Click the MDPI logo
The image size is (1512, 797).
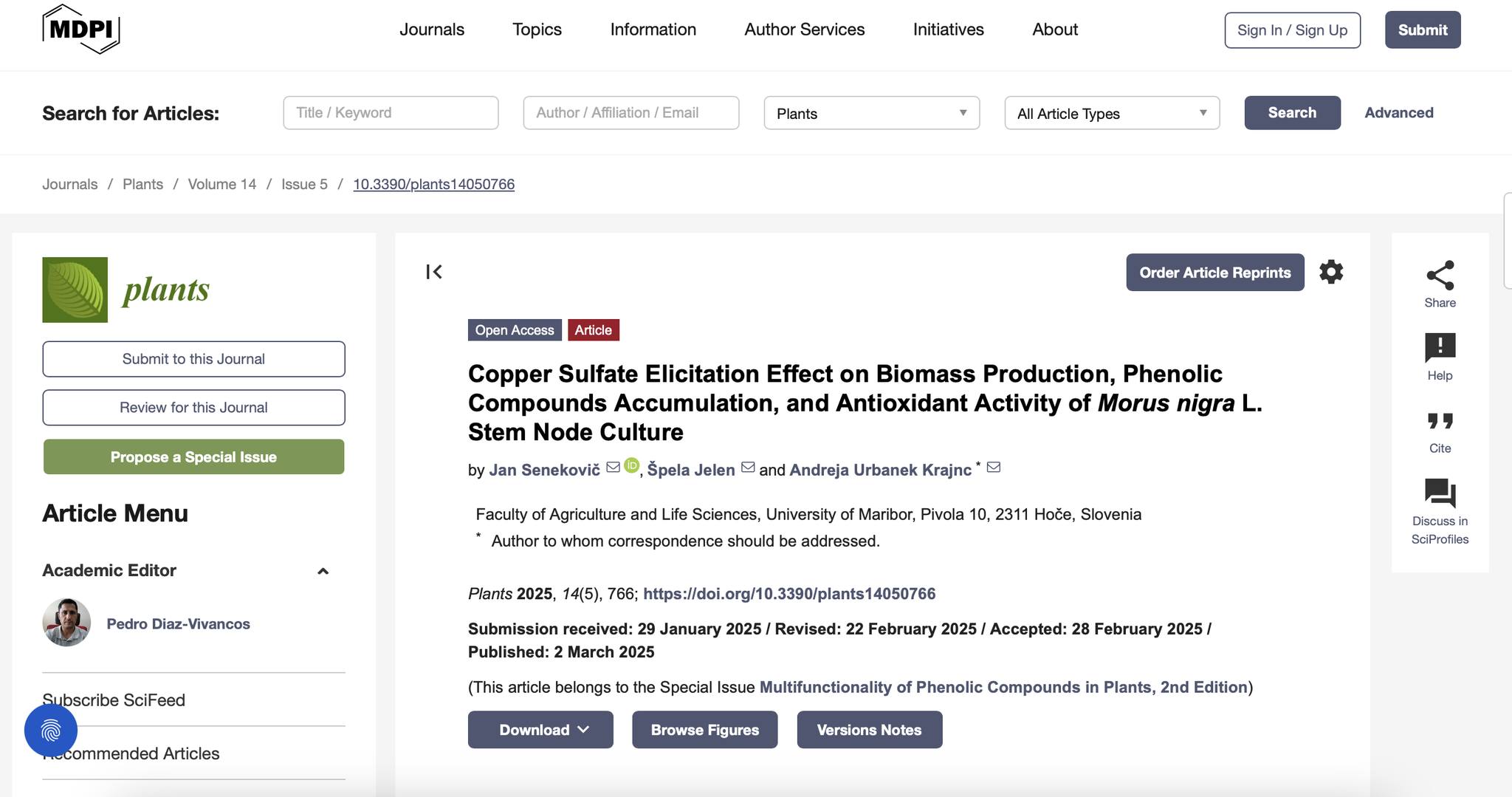tap(80, 29)
